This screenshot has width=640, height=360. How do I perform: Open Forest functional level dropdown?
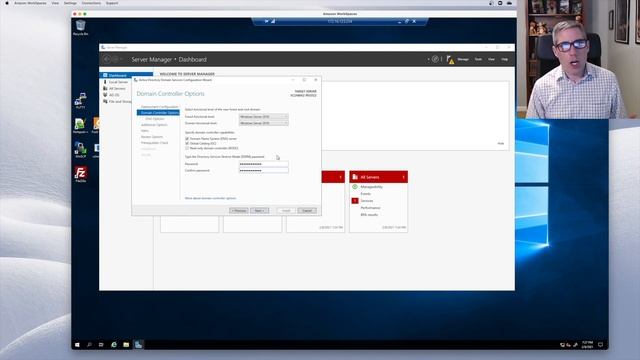pos(263,117)
